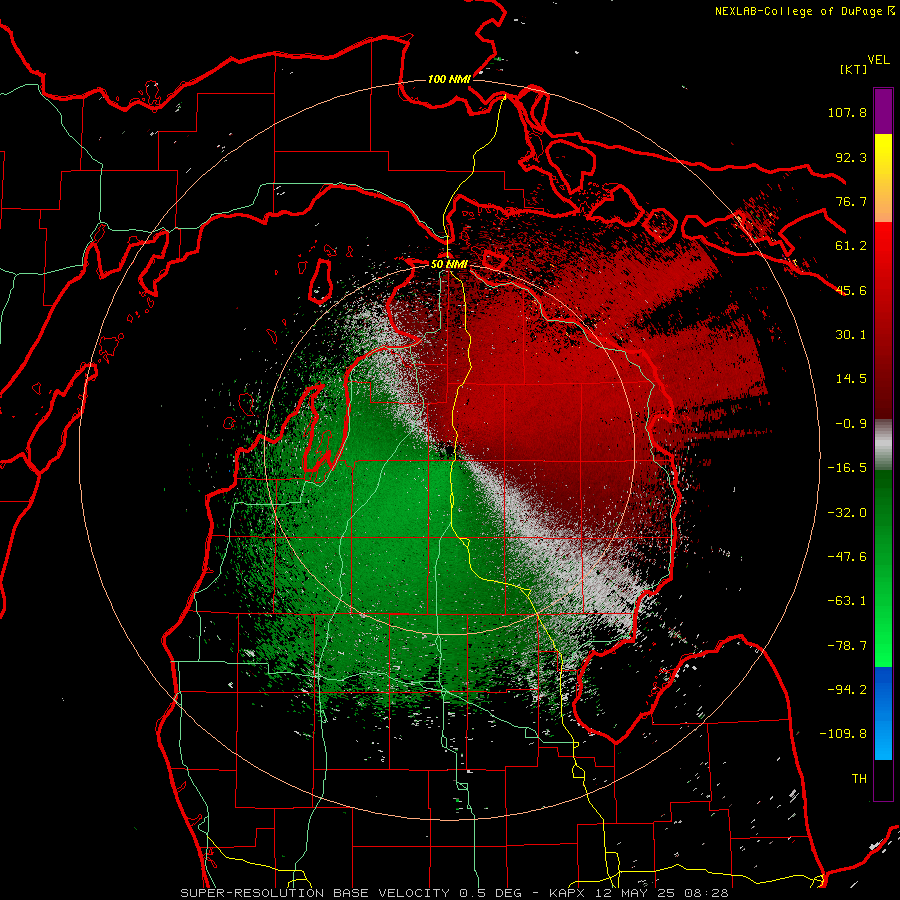Select the -63.1 velocity scale value
Image resolution: width=900 pixels, height=900 pixels.
pyautogui.click(x=847, y=601)
